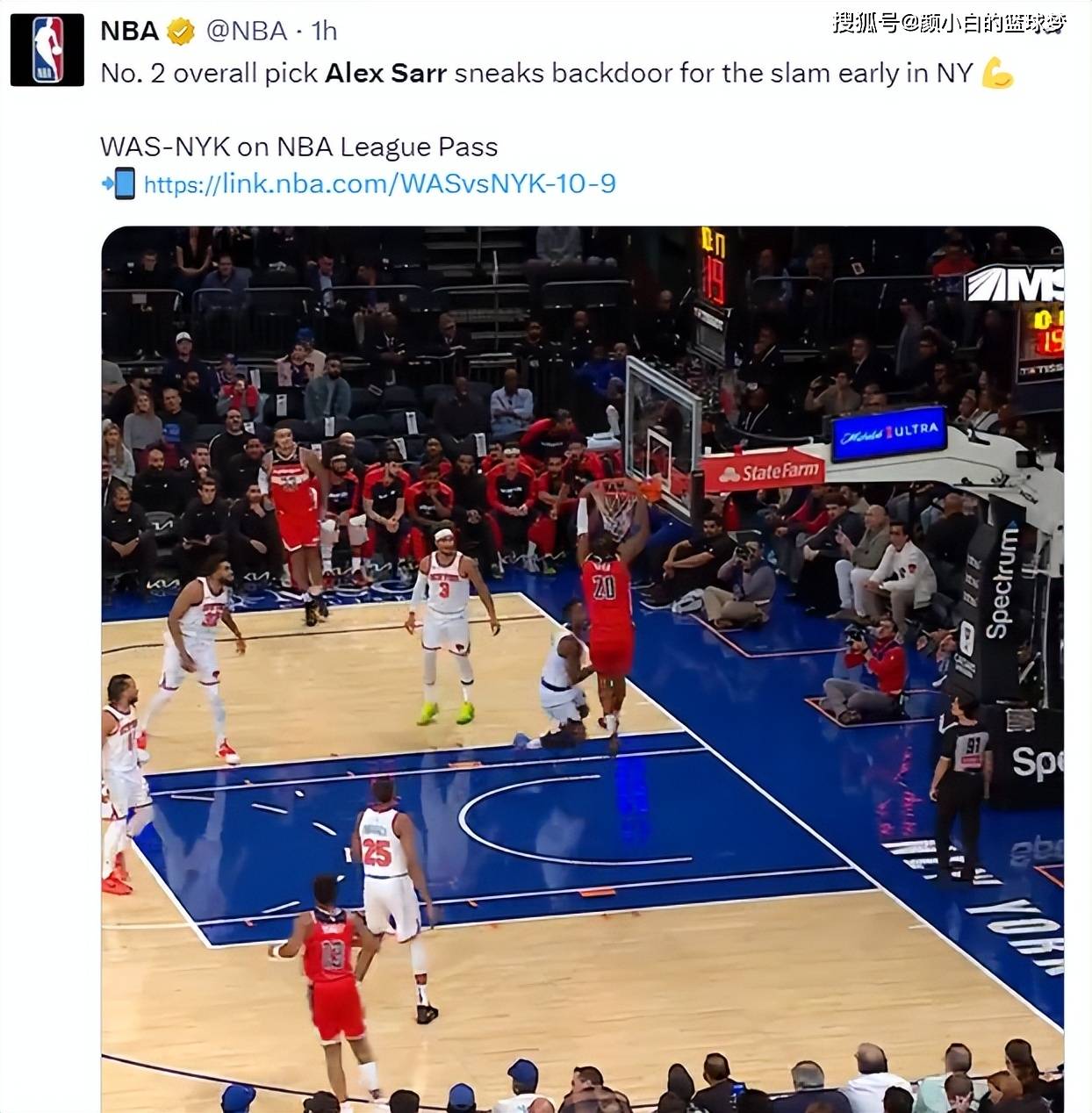Viewport: 1092px width, 1113px height.
Task: Click the bold Alex Sarr name
Action: coord(386,73)
